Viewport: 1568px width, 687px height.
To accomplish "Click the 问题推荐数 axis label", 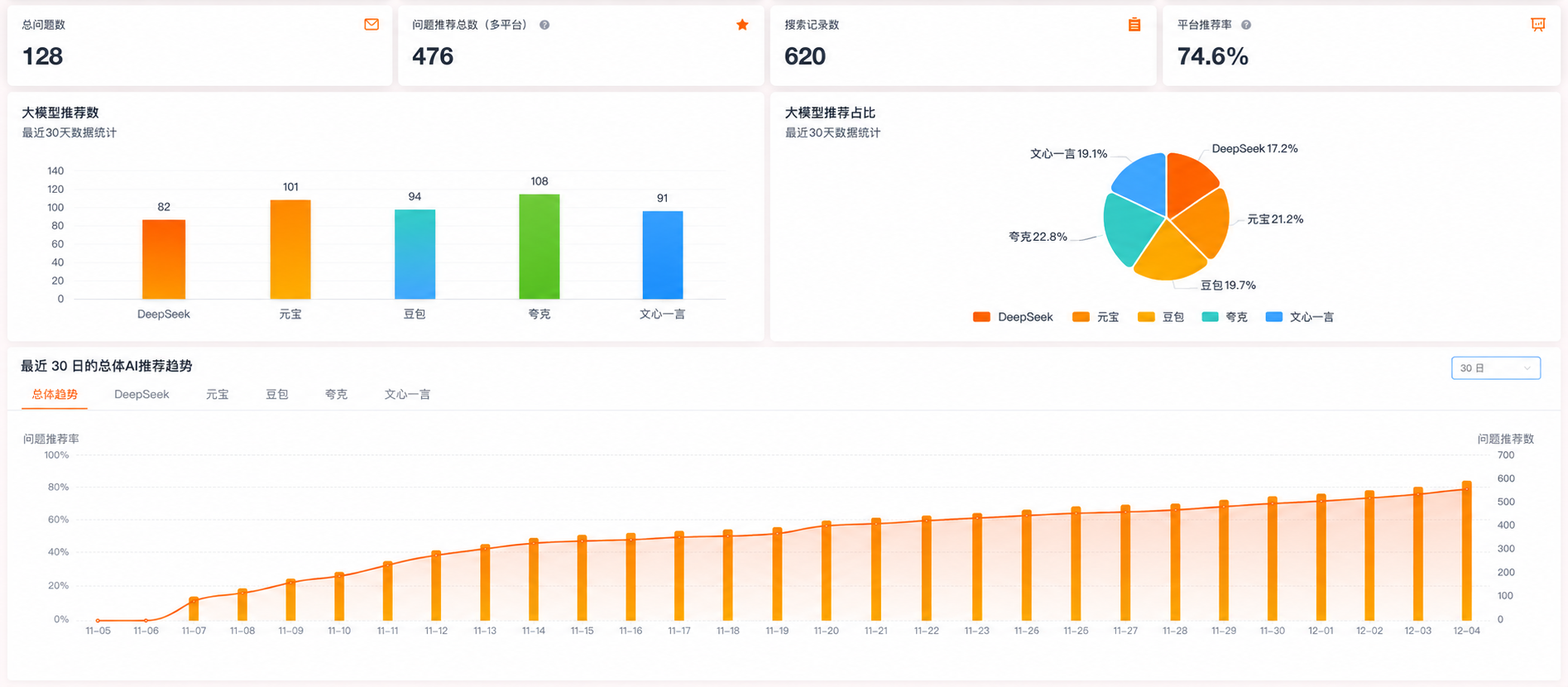I will pyautogui.click(x=1506, y=439).
